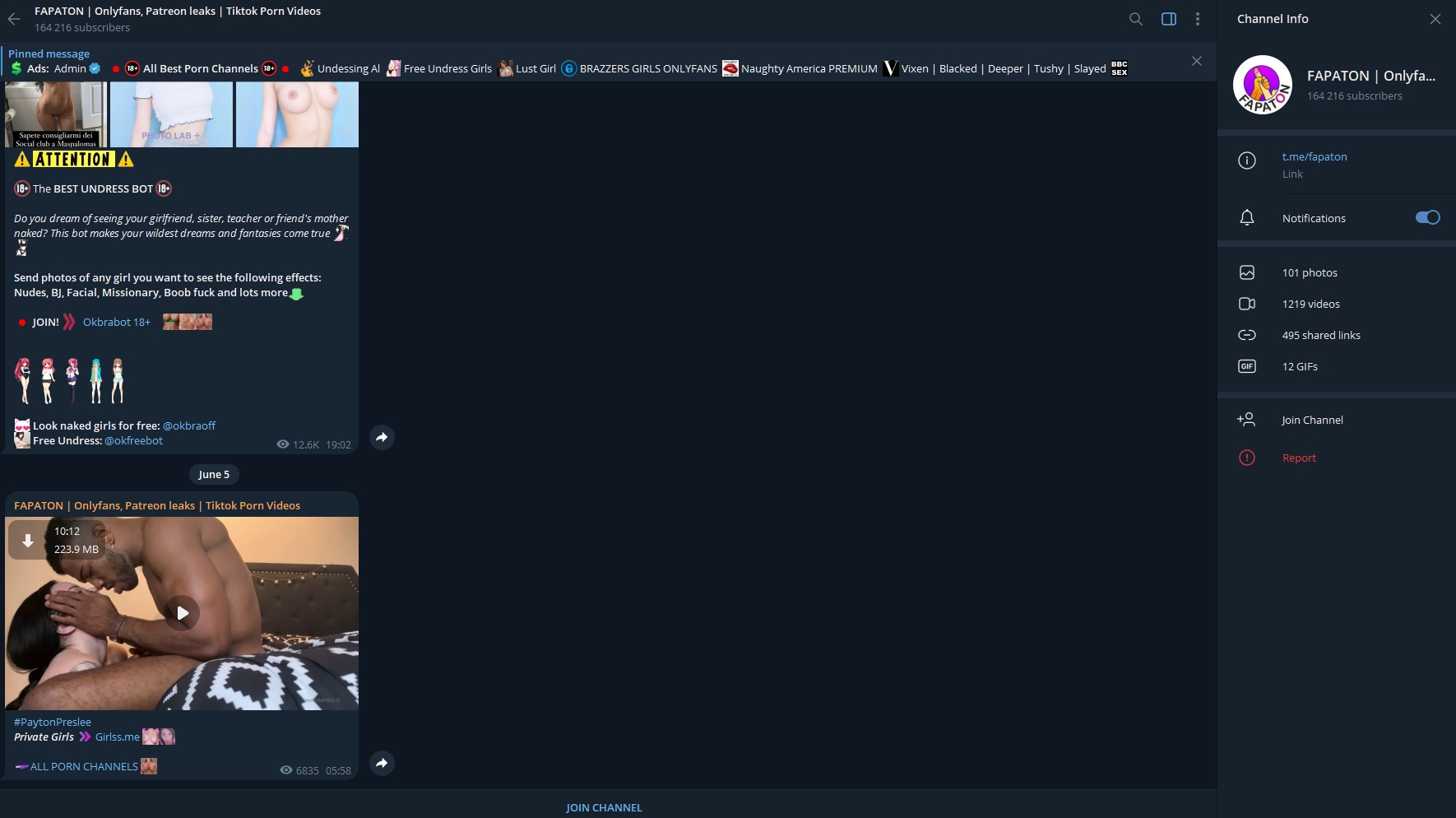Open the @okbraoff mention
1456x818 pixels.
click(x=189, y=425)
